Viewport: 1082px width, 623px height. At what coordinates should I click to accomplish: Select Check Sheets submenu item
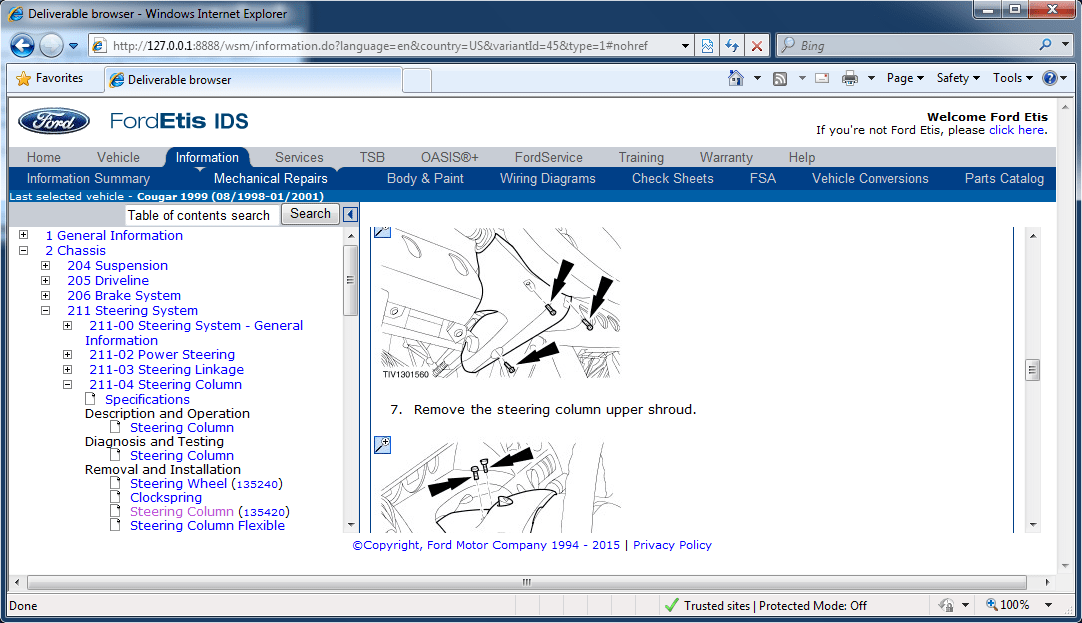point(672,179)
